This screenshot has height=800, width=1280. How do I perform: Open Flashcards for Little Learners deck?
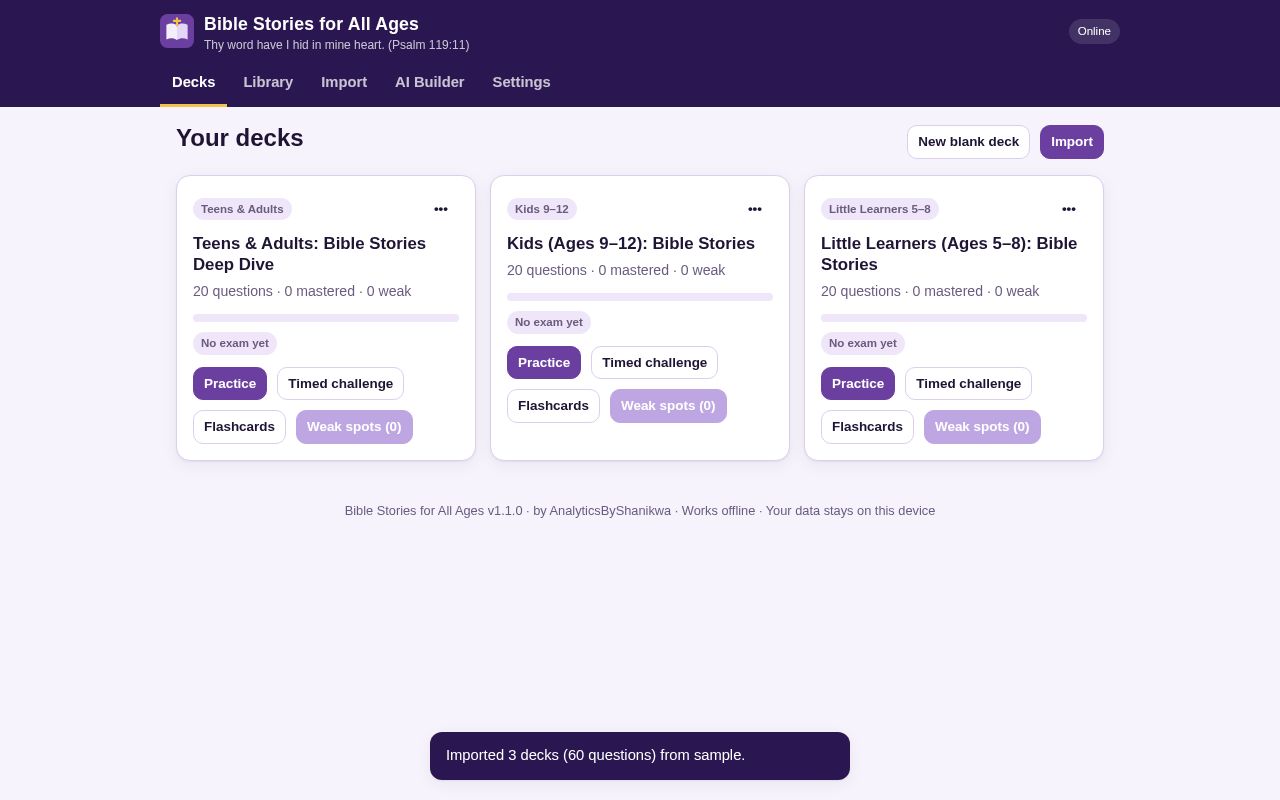coord(867,427)
